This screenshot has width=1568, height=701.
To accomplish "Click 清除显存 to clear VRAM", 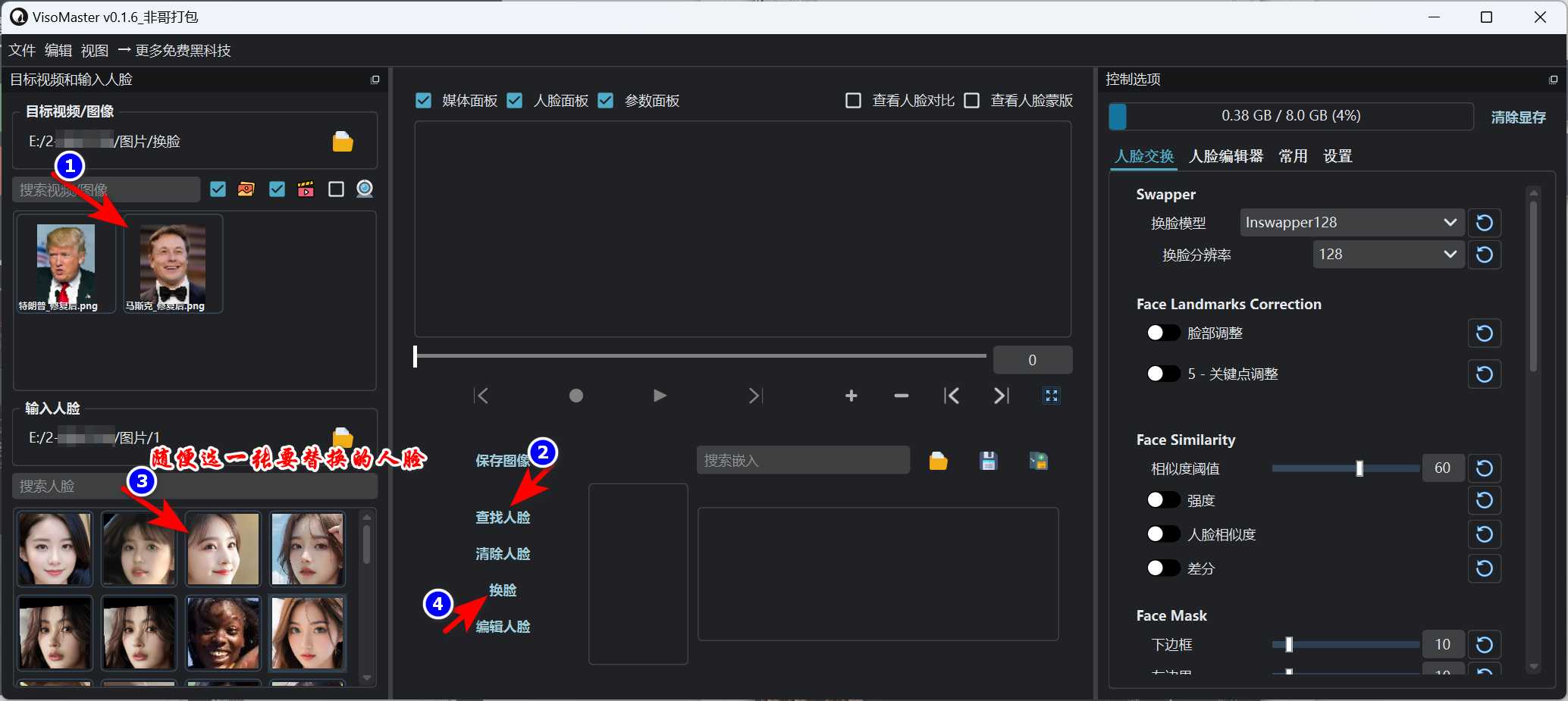I will point(1518,117).
